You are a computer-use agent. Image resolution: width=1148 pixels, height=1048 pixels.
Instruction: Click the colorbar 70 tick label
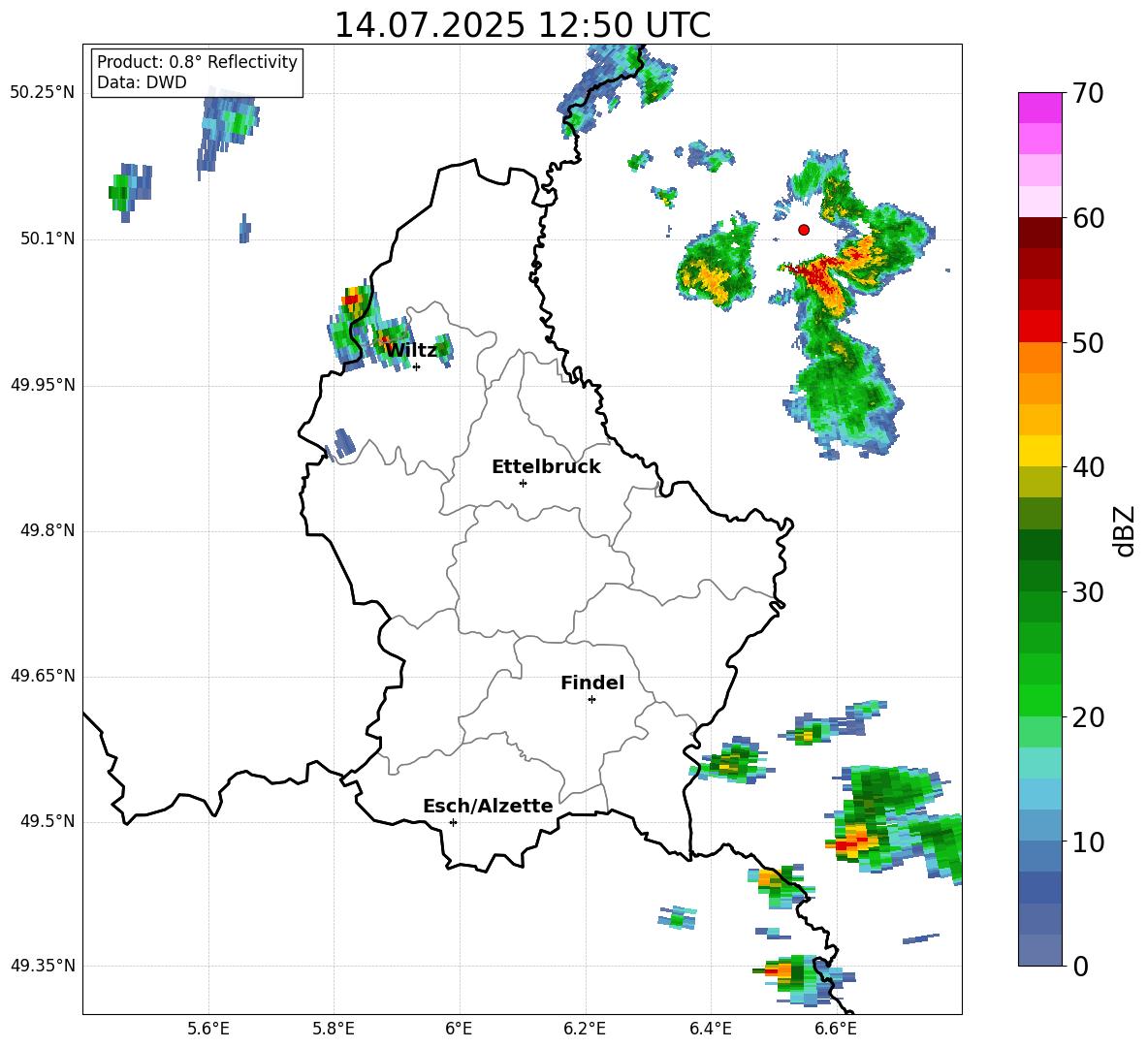(x=1088, y=93)
